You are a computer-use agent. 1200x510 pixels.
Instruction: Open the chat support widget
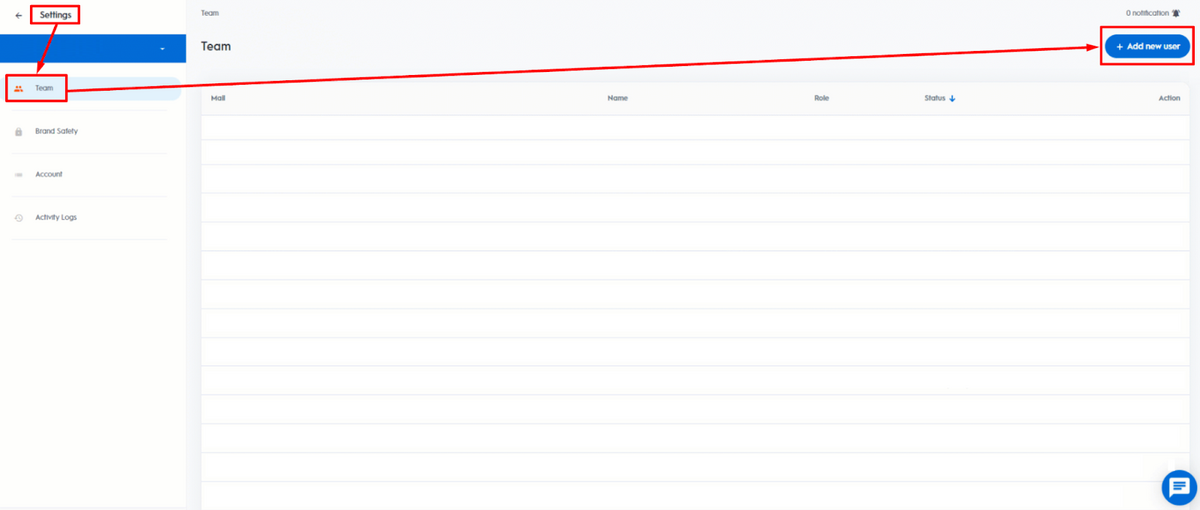(1179, 487)
